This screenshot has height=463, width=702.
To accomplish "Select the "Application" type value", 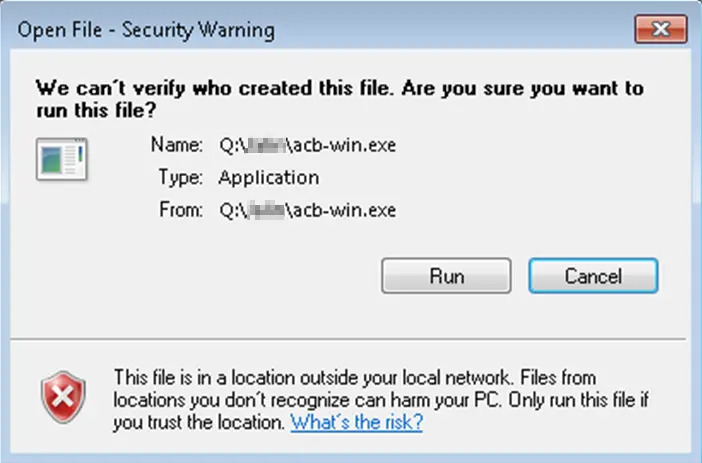I will (x=268, y=178).
